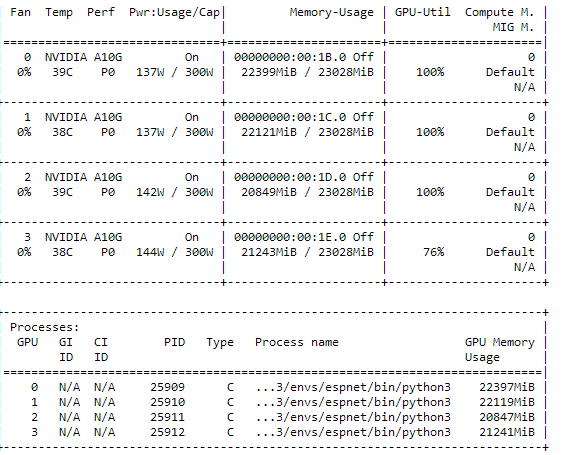Click 100% utilization in the 22121MiB row
563x455 pixels.
tap(430, 132)
